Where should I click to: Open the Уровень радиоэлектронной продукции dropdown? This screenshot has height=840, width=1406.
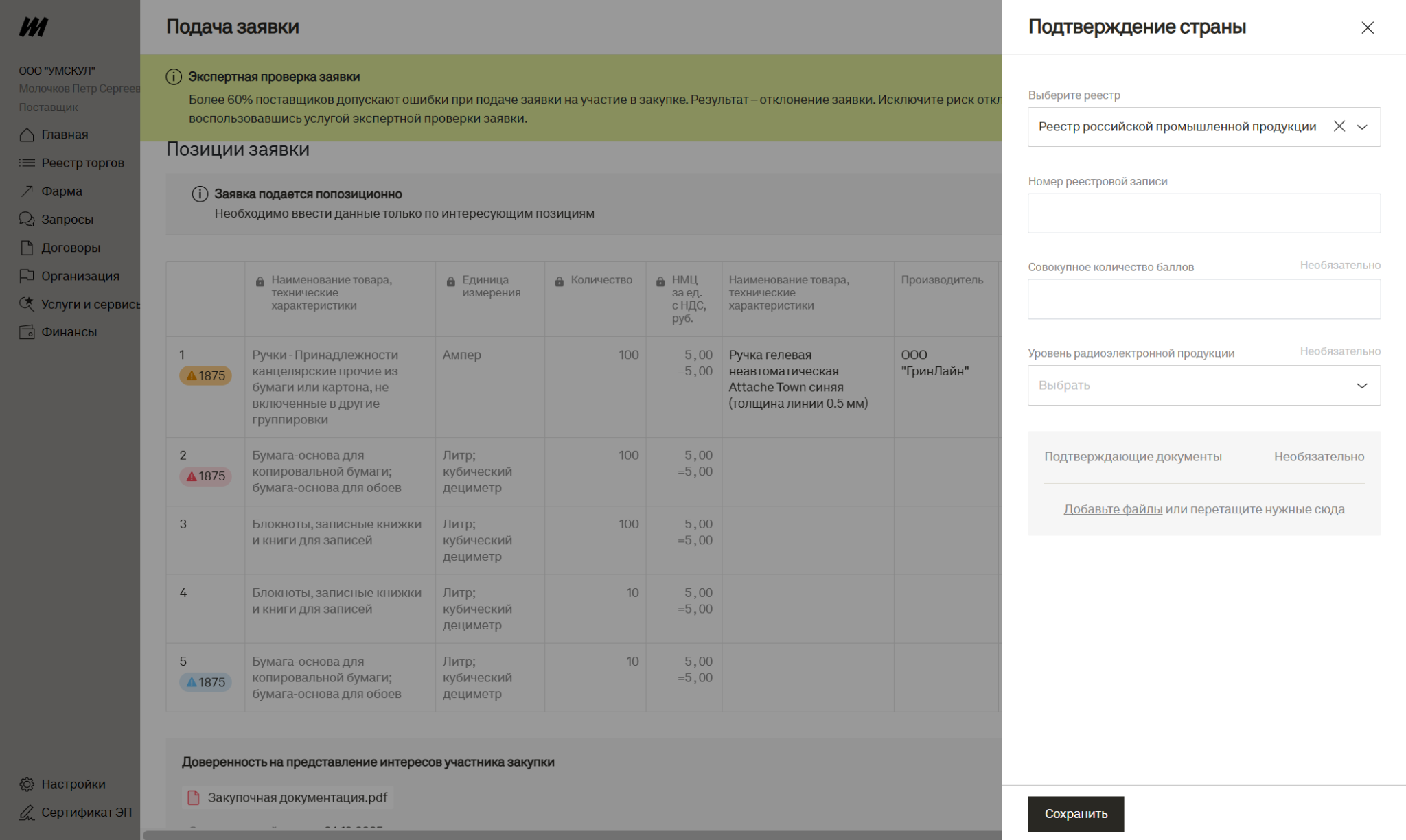point(1203,385)
